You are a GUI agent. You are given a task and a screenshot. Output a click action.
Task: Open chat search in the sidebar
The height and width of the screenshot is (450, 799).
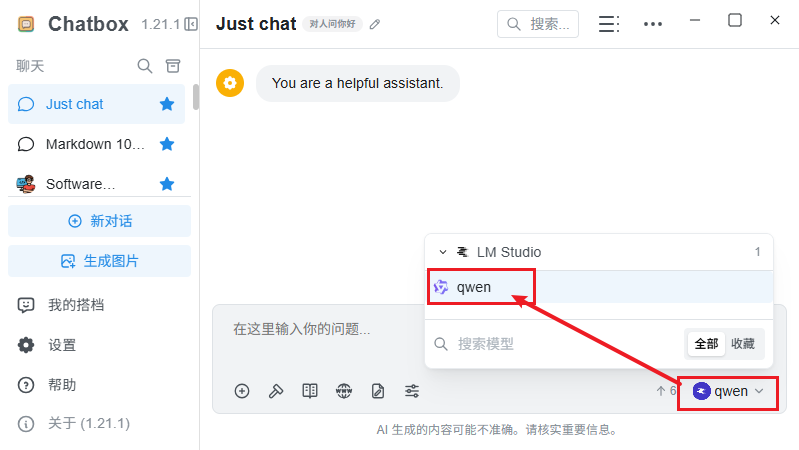tap(145, 66)
